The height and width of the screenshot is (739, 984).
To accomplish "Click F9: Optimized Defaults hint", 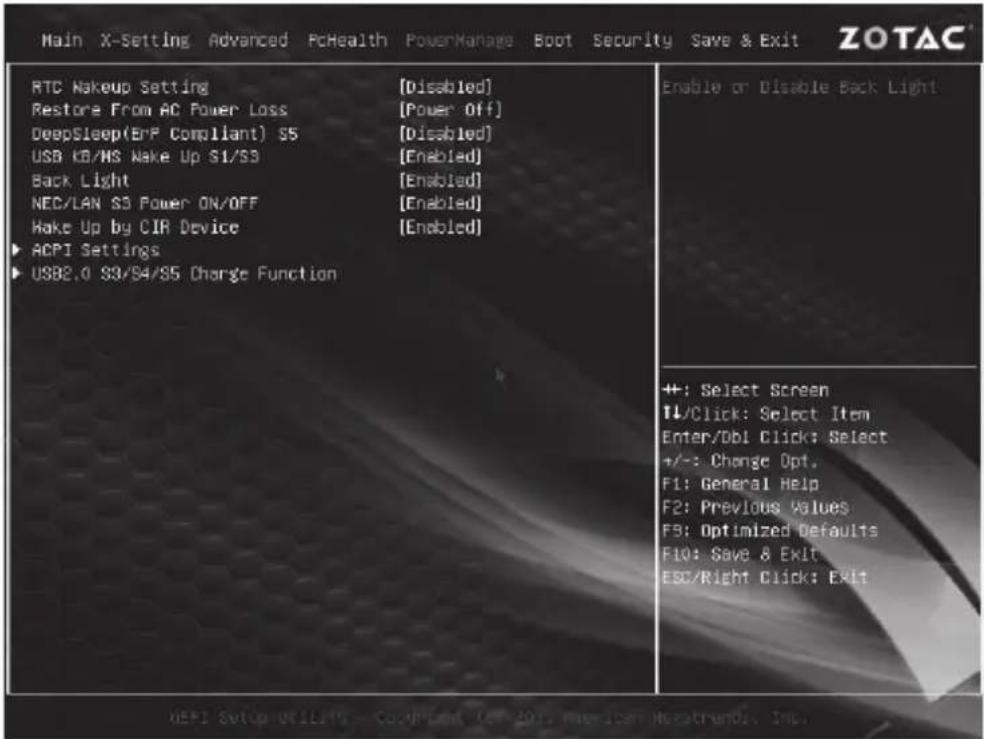I will click(770, 531).
